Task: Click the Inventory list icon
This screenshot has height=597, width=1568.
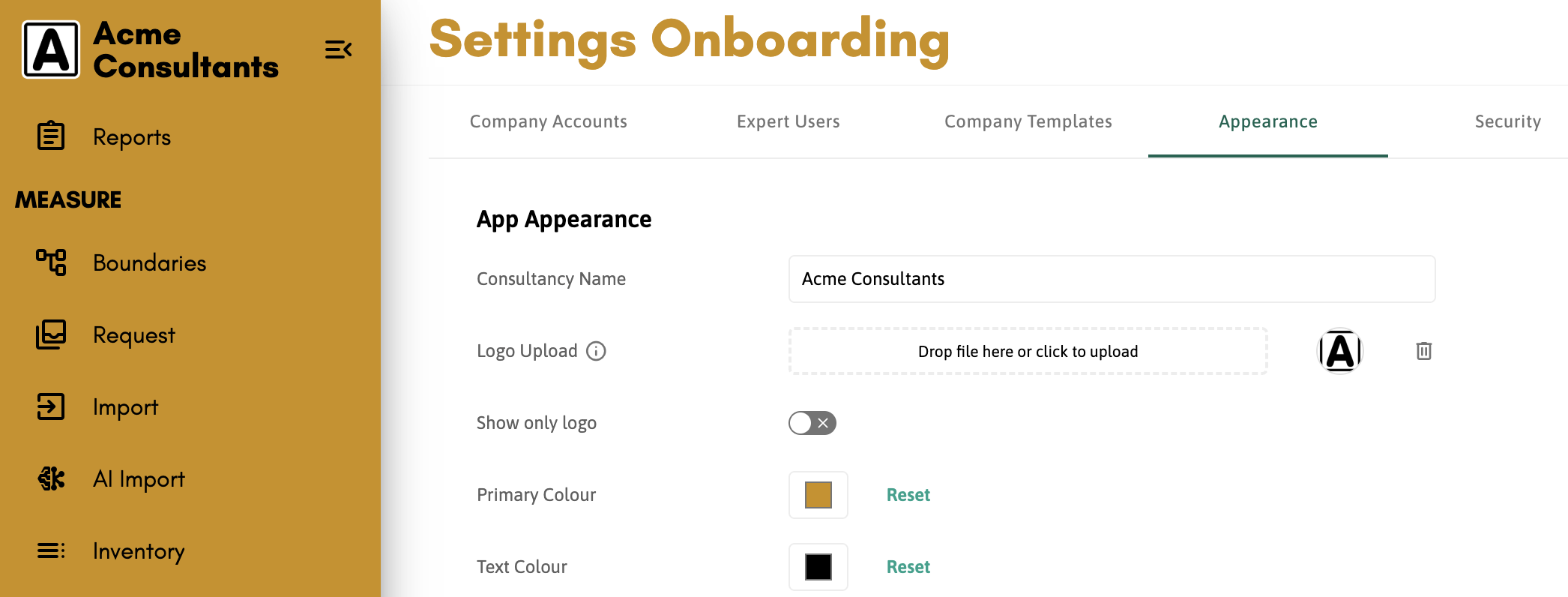Action: pos(51,551)
